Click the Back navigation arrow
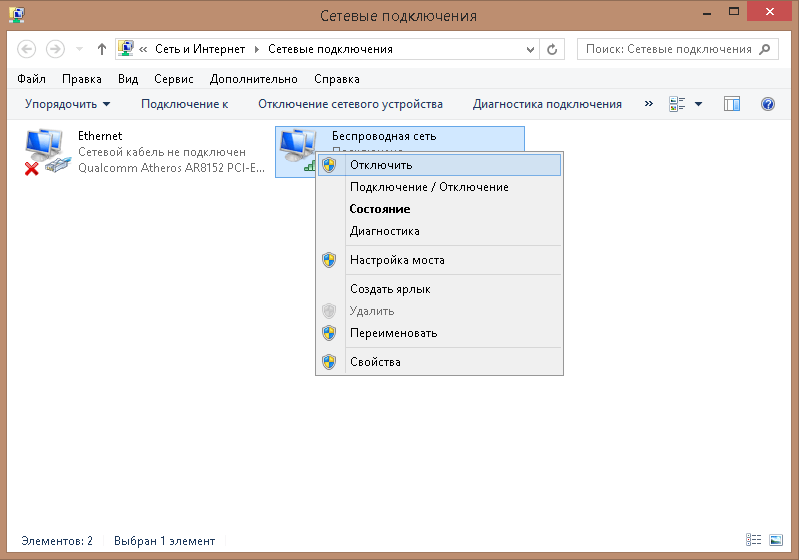799x560 pixels. [x=26, y=49]
